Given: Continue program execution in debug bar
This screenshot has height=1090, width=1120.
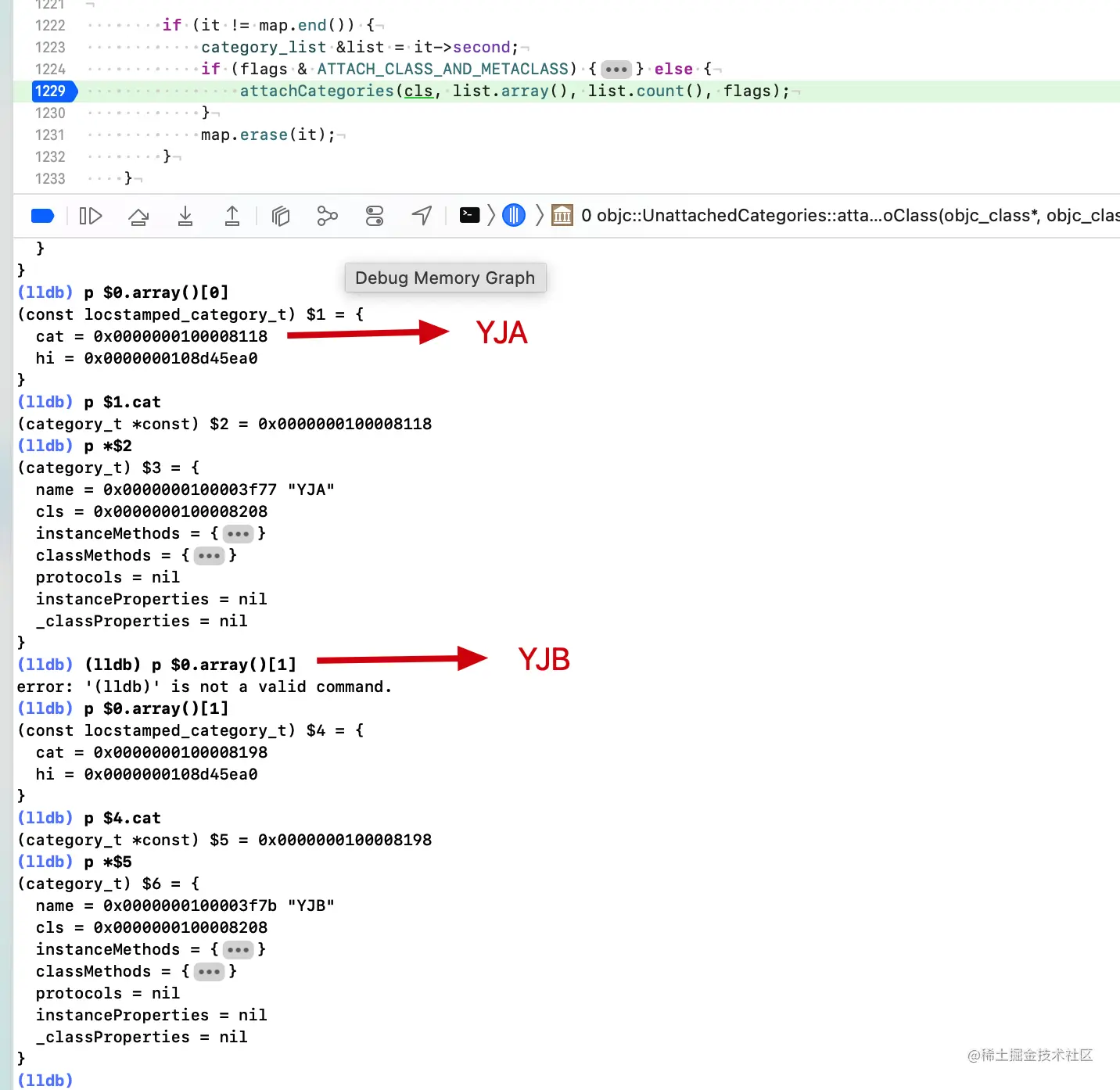Looking at the screenshot, I should pos(91,216).
